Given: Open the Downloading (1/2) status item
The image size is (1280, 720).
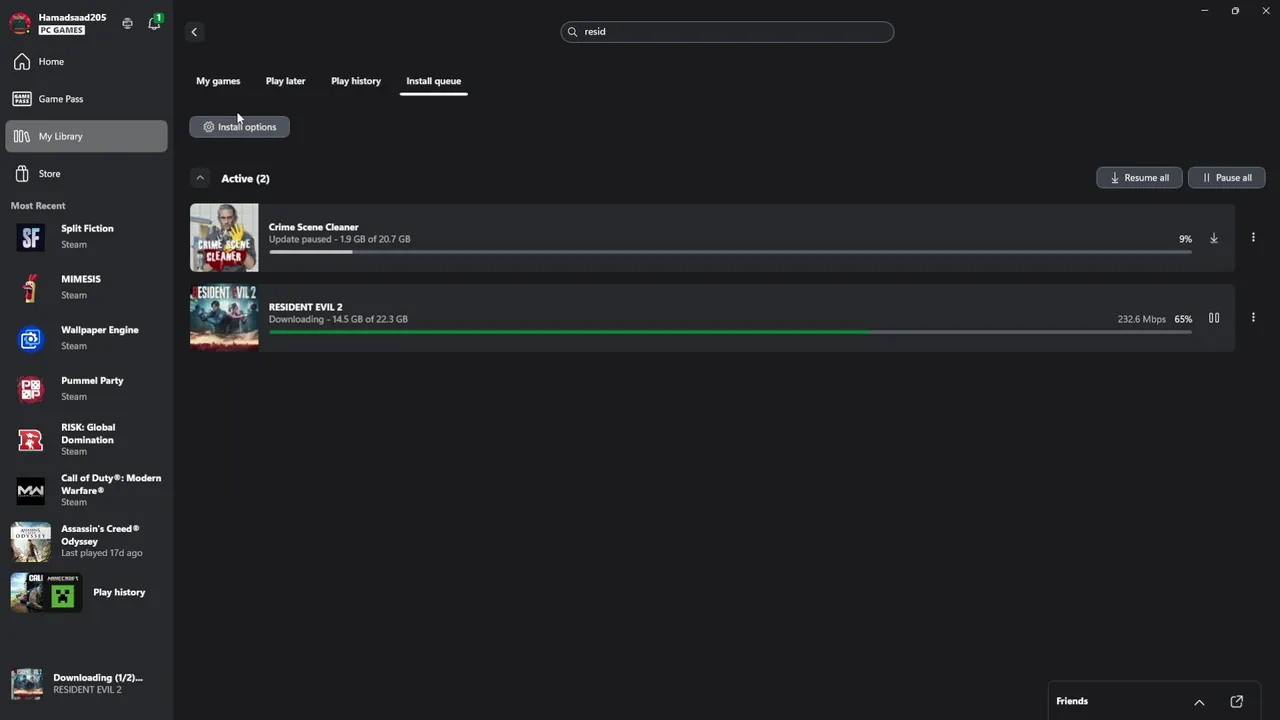Looking at the screenshot, I should tap(86, 684).
